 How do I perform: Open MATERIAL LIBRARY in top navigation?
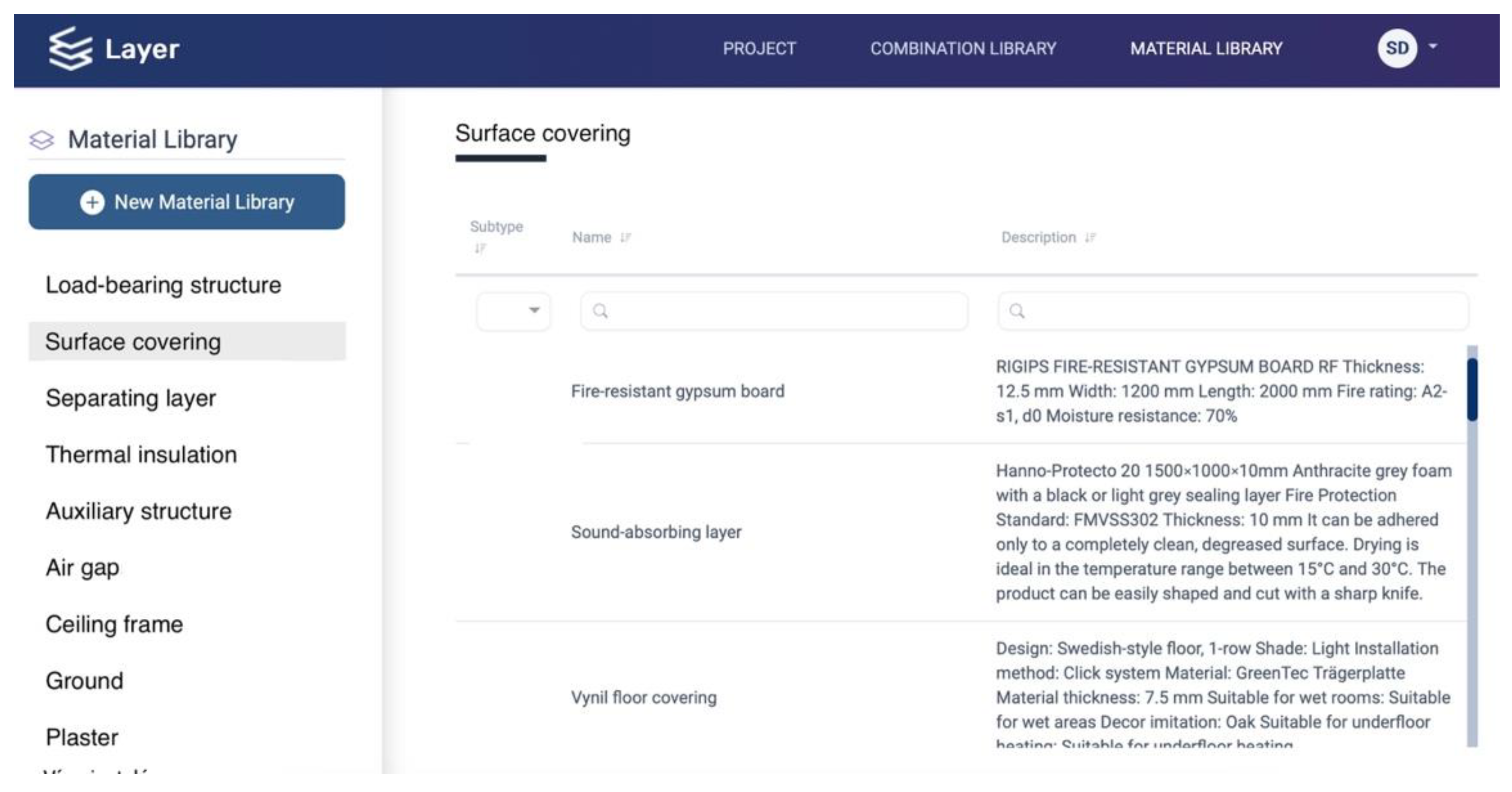(x=1206, y=49)
